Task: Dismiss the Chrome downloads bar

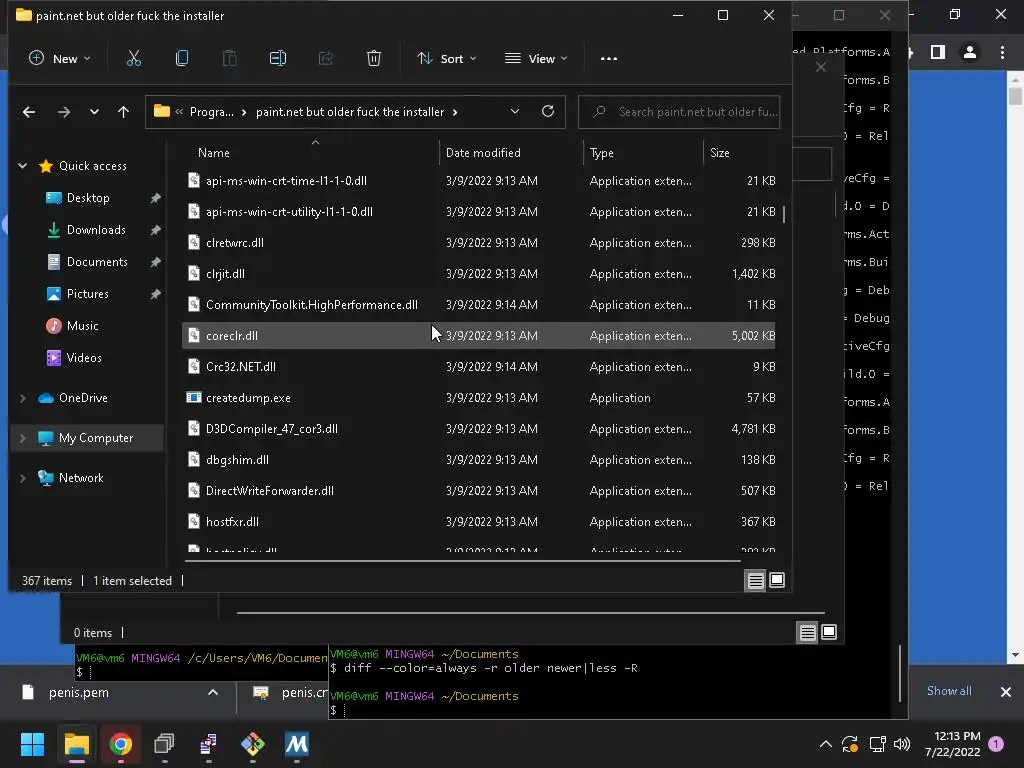Action: [x=1006, y=692]
